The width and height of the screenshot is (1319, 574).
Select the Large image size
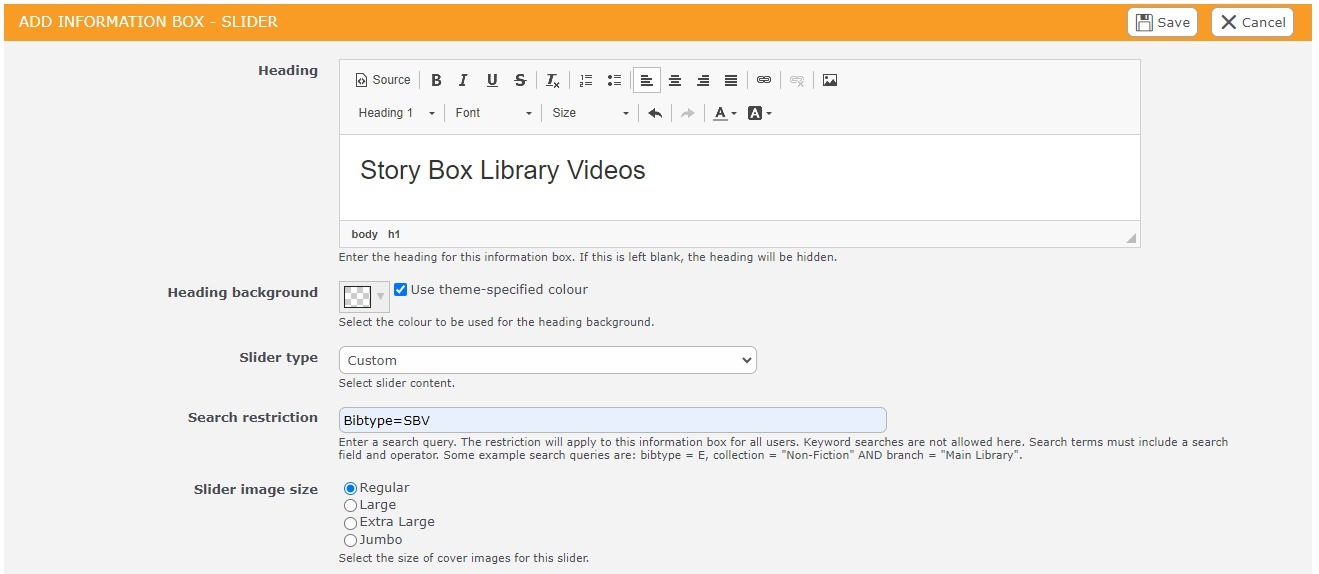tap(350, 505)
